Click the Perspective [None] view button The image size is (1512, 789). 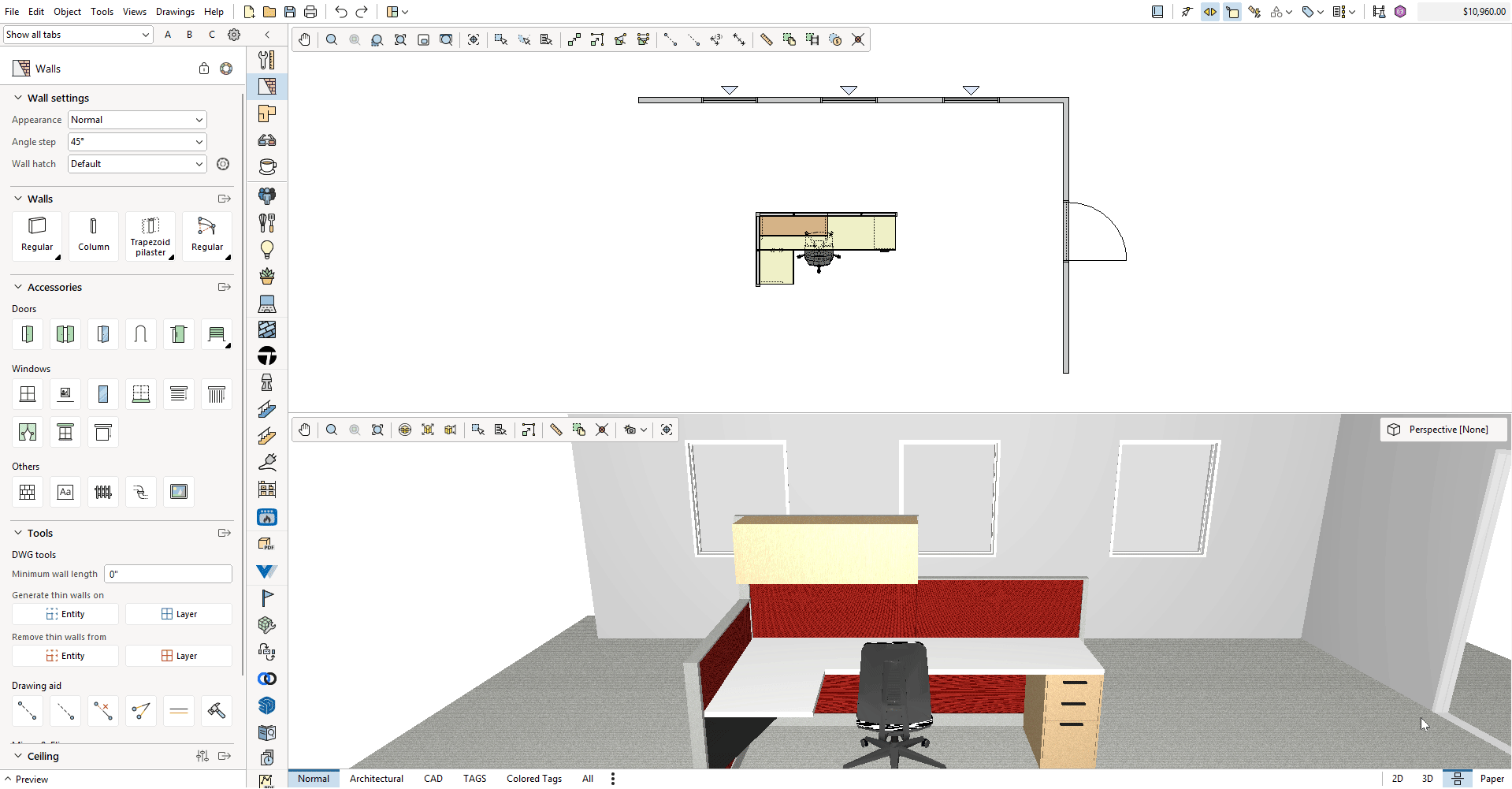point(1443,430)
